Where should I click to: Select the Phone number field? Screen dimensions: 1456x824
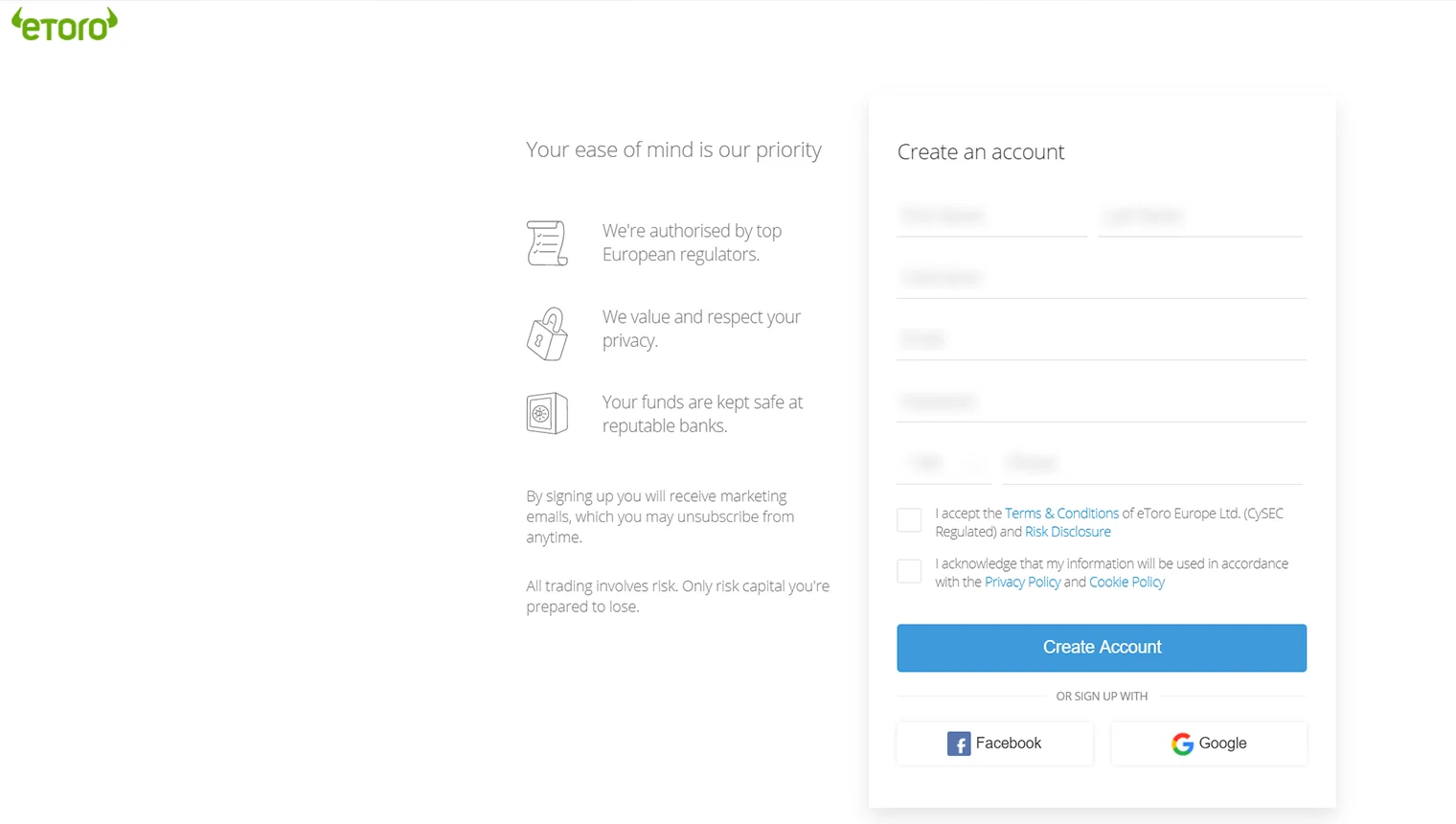[1149, 463]
